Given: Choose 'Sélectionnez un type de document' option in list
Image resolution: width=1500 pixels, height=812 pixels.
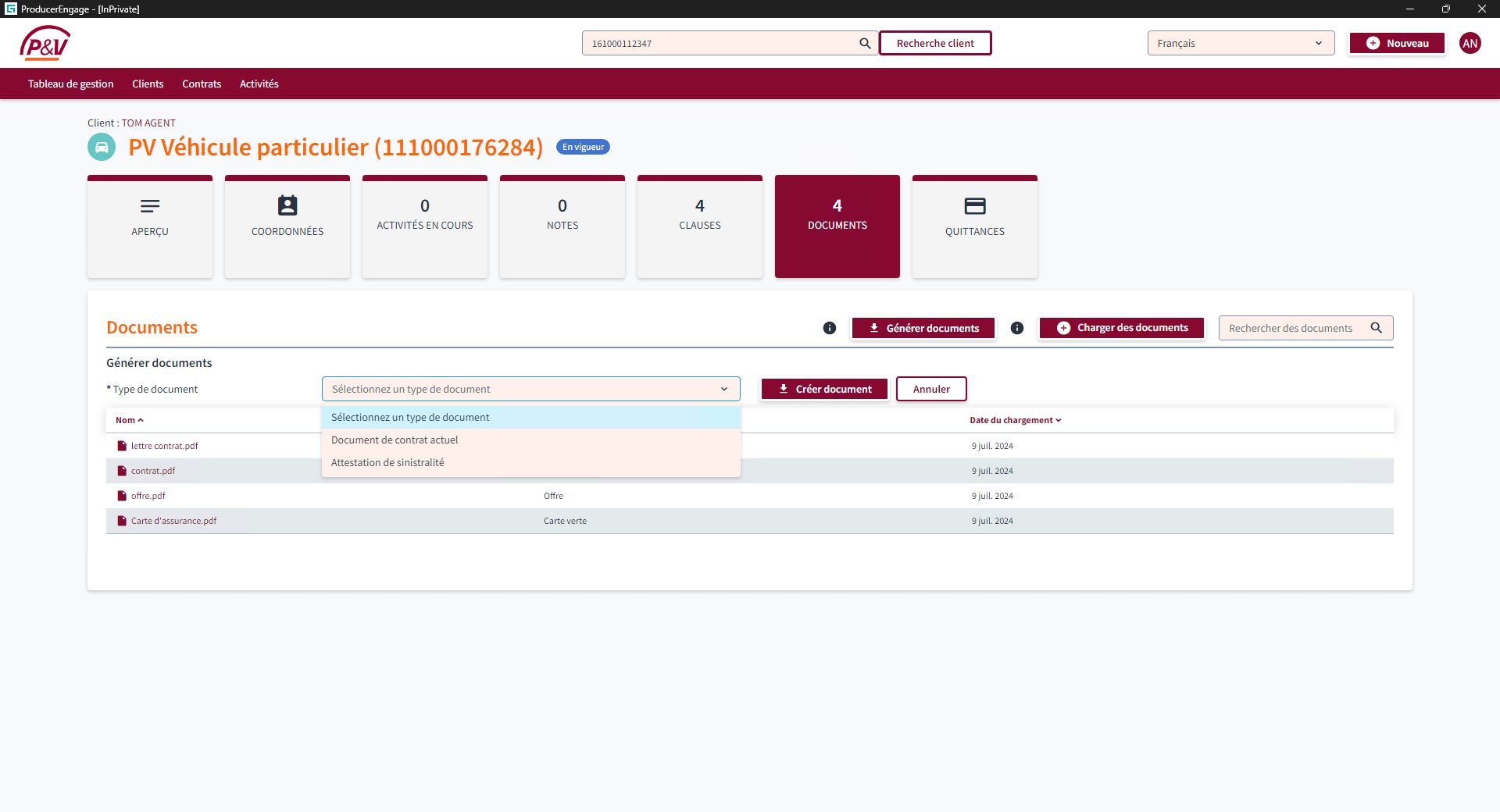Looking at the screenshot, I should [531, 418].
